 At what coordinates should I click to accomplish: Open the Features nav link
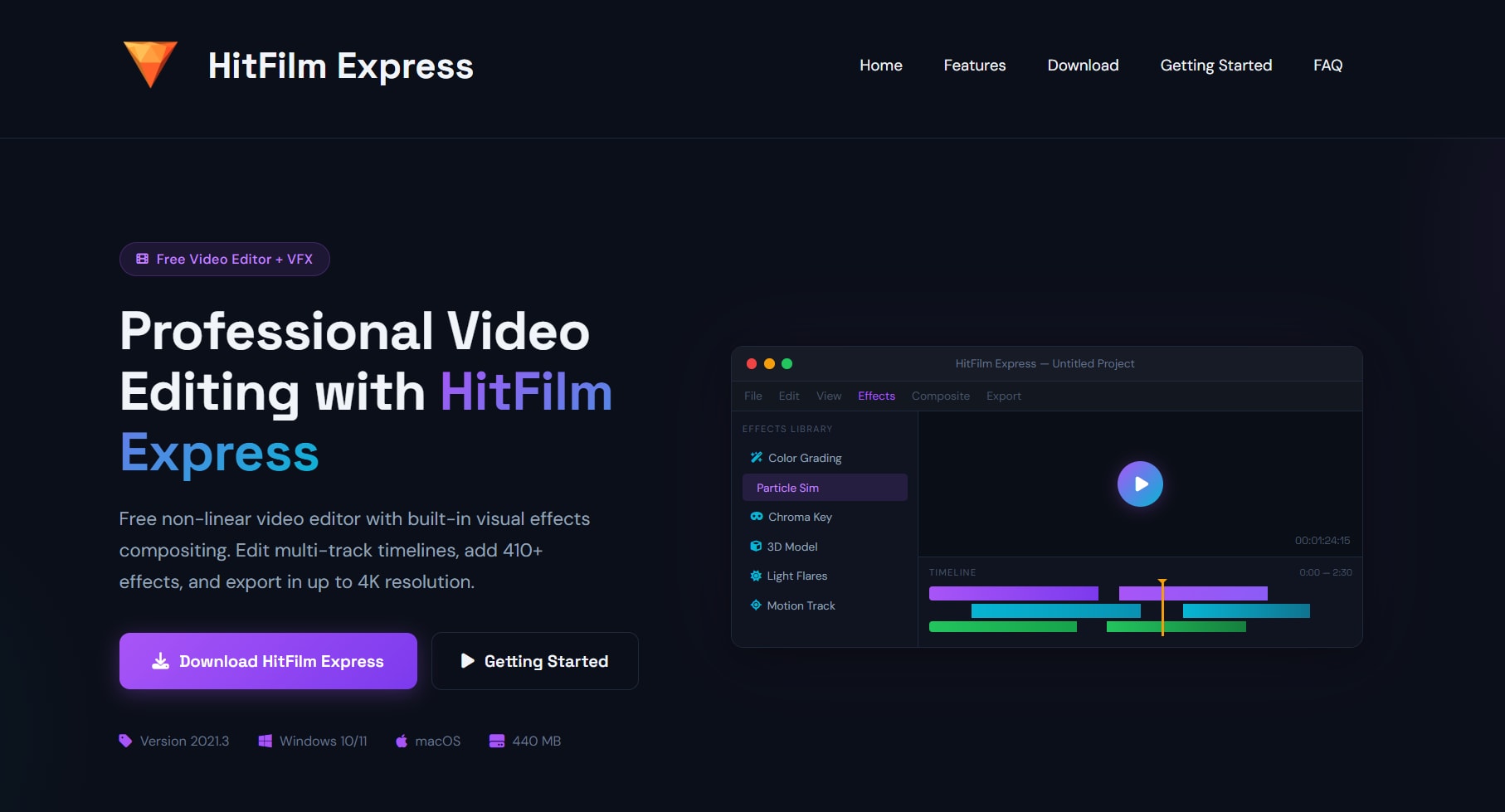point(975,65)
